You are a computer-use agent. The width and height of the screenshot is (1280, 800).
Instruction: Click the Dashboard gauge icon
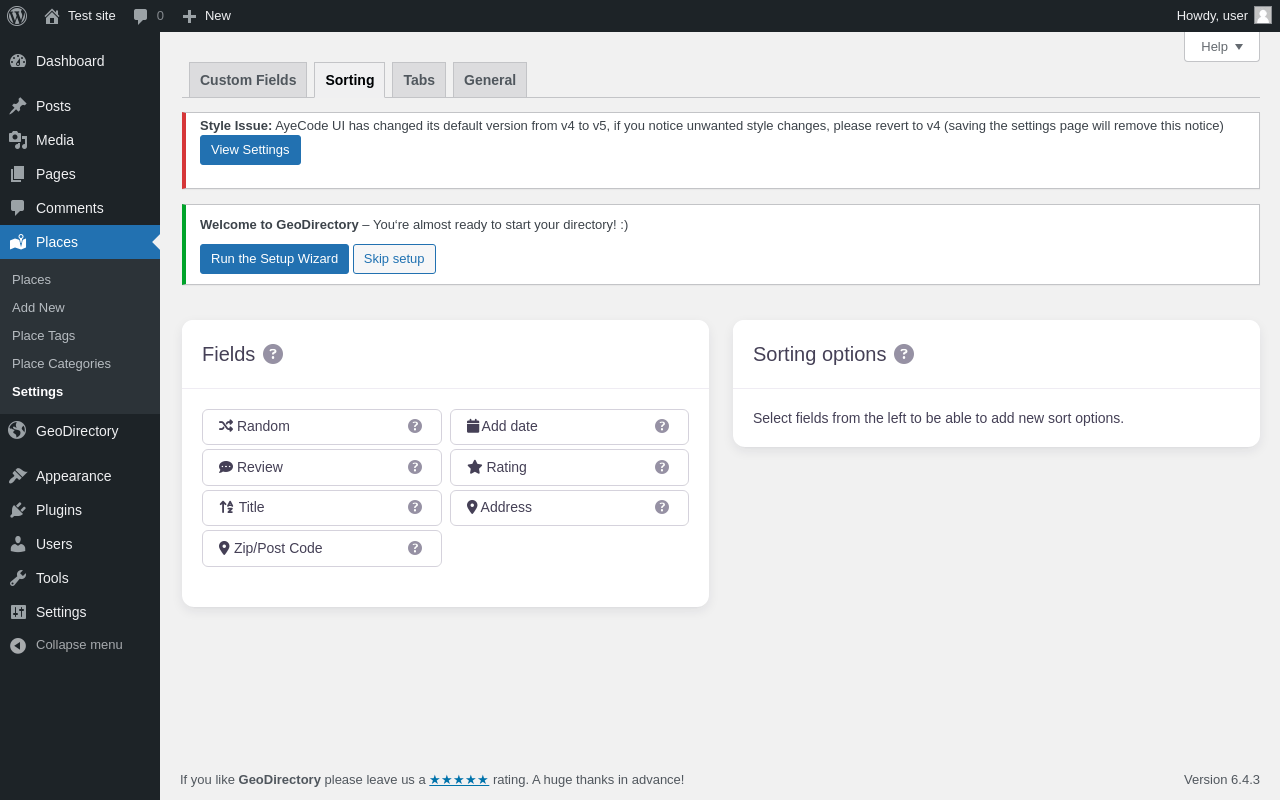pos(18,61)
